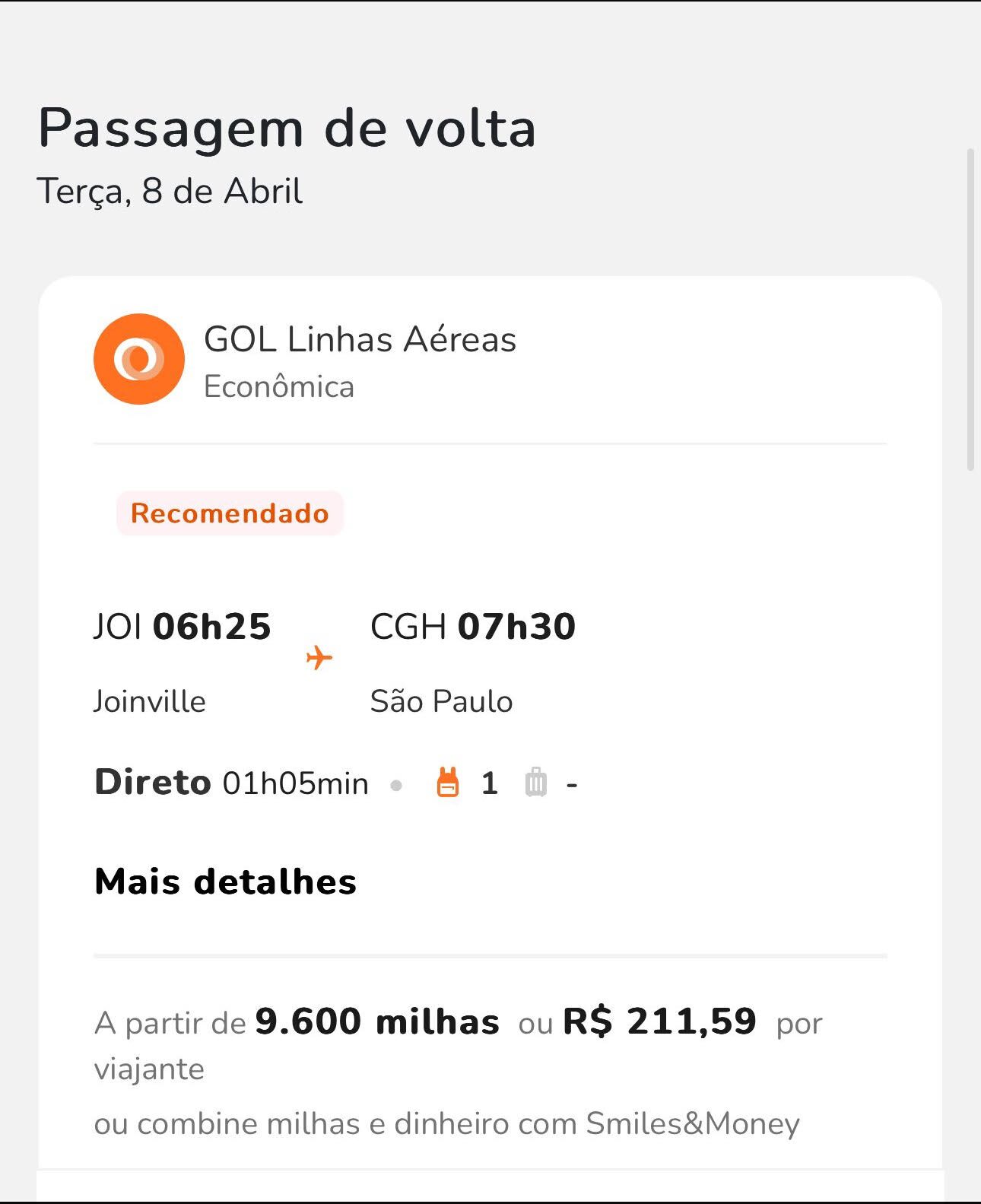This screenshot has height=1204, width=981.
Task: Click the São Paulo destination city label
Action: [x=441, y=701]
